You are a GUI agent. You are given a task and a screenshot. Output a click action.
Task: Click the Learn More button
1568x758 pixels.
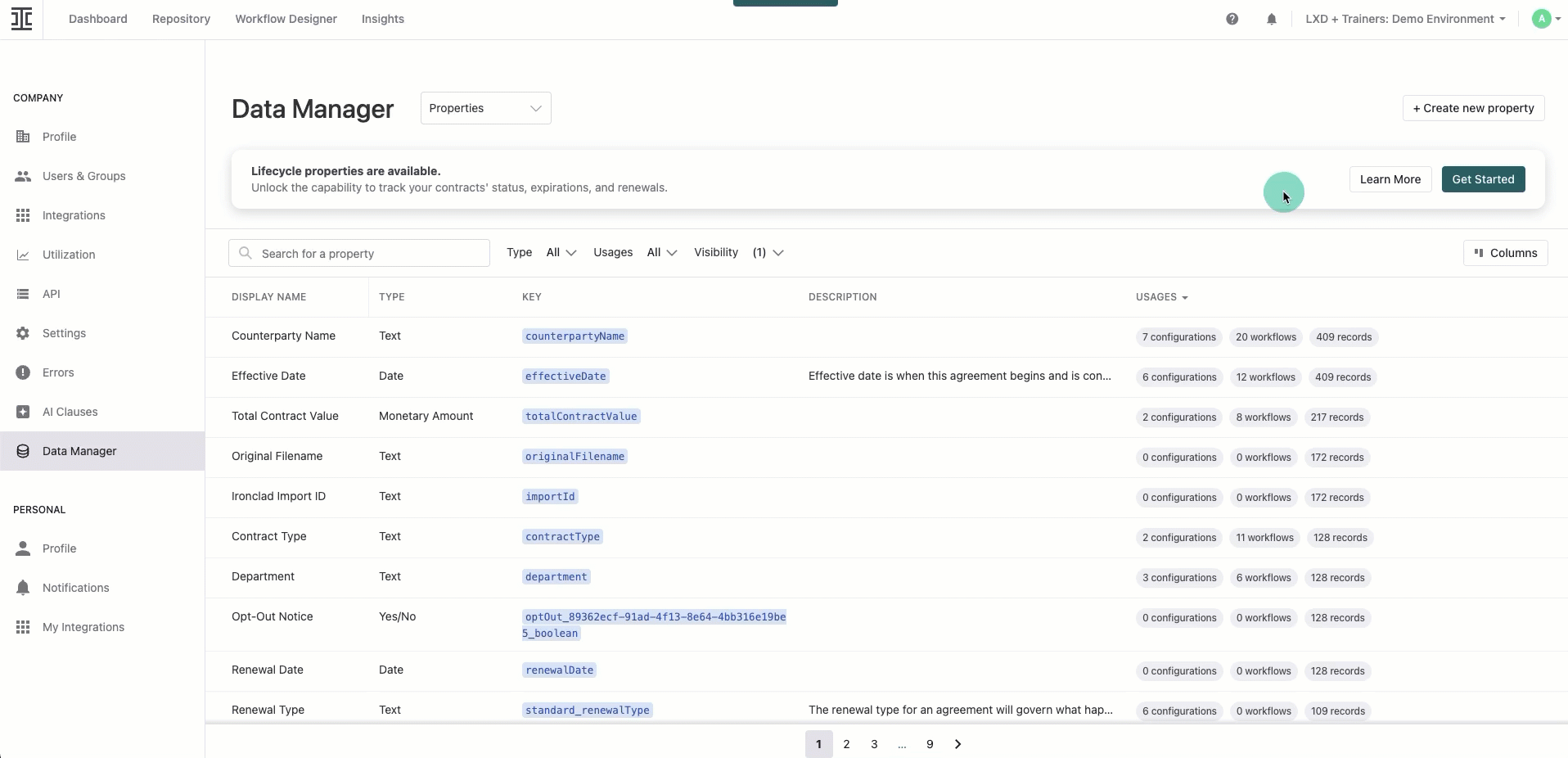click(1390, 179)
